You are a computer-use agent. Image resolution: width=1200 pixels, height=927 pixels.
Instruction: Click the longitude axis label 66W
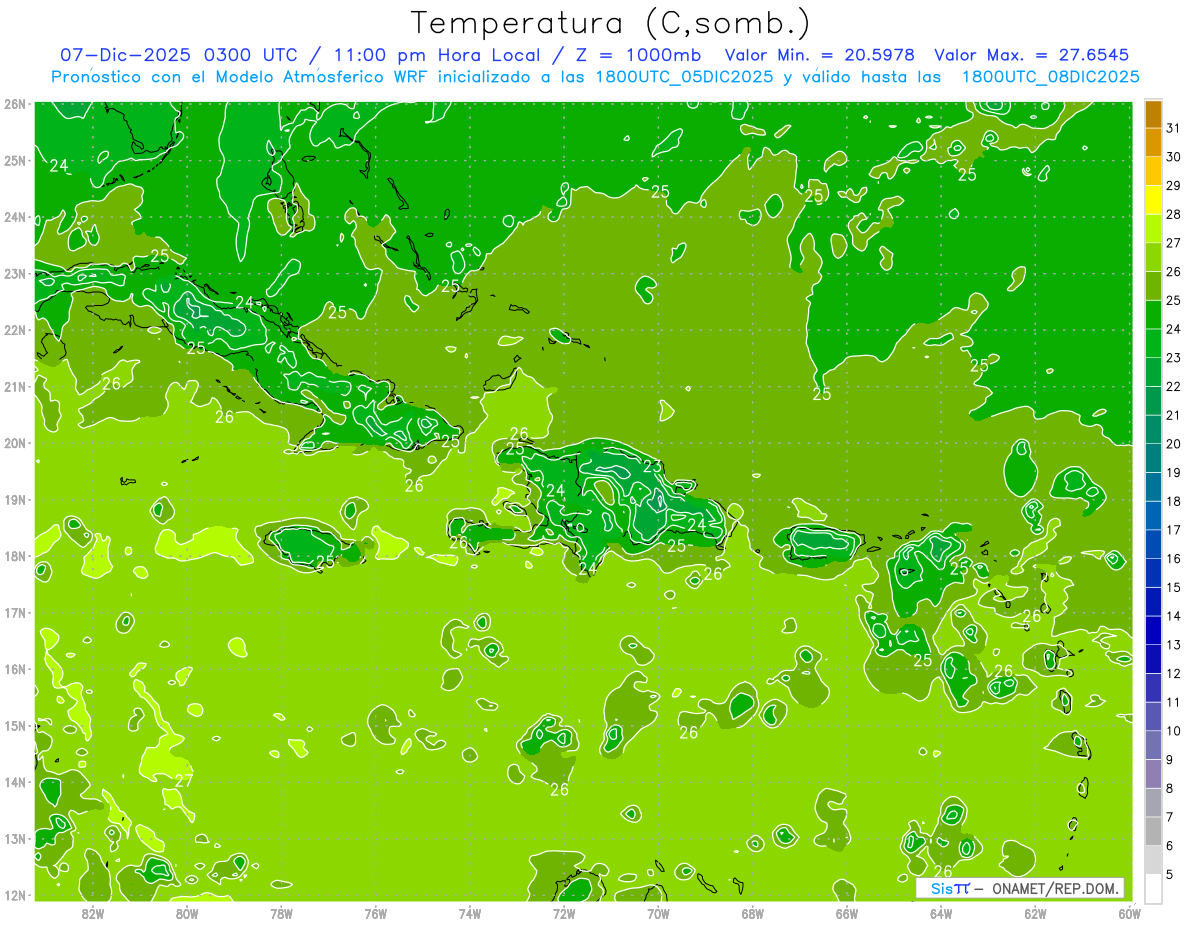847,913
